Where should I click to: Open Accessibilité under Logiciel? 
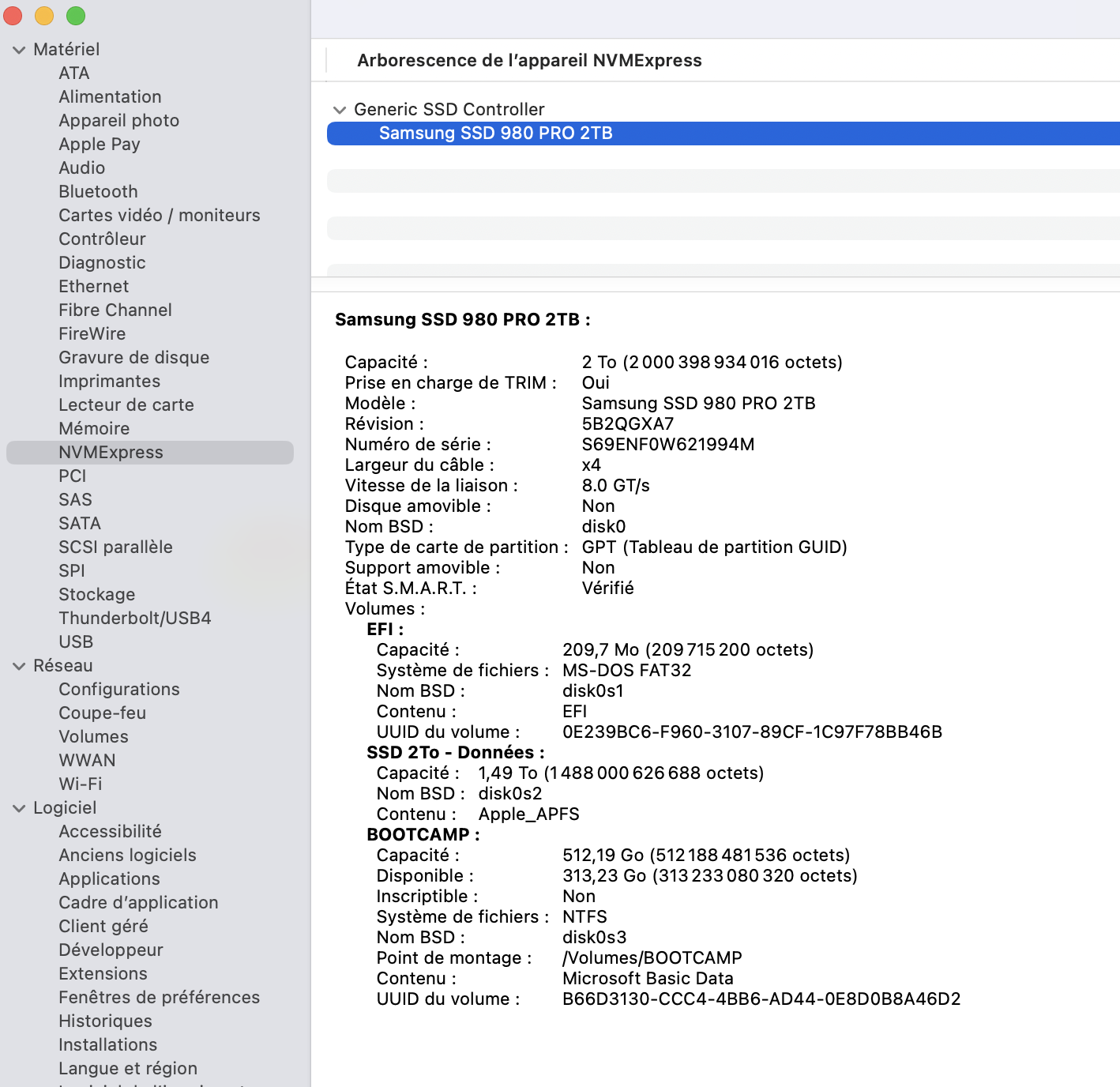click(x=110, y=831)
